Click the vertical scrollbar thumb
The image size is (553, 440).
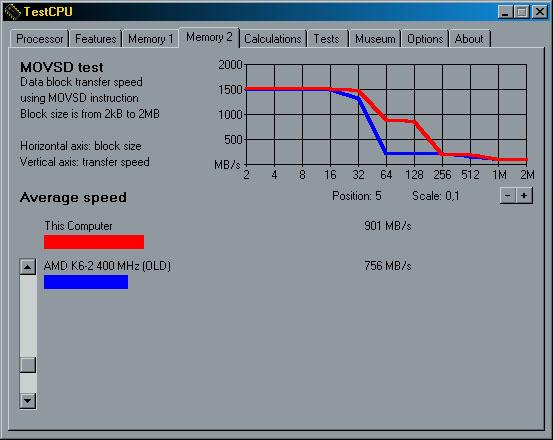28,365
